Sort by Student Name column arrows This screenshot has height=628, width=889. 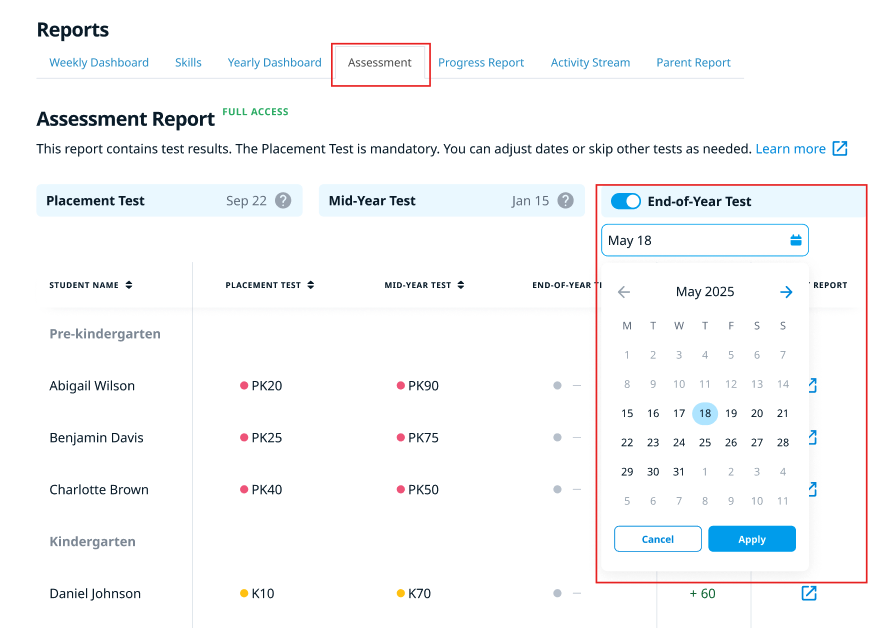tap(129, 285)
